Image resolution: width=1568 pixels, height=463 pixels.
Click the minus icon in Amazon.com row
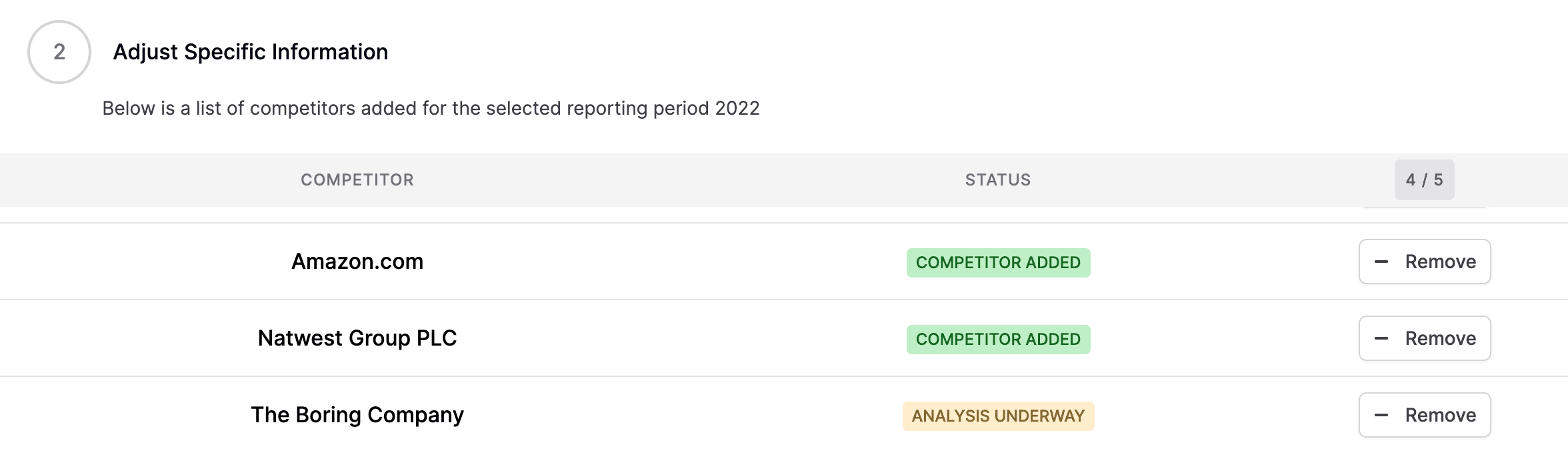point(1381,262)
